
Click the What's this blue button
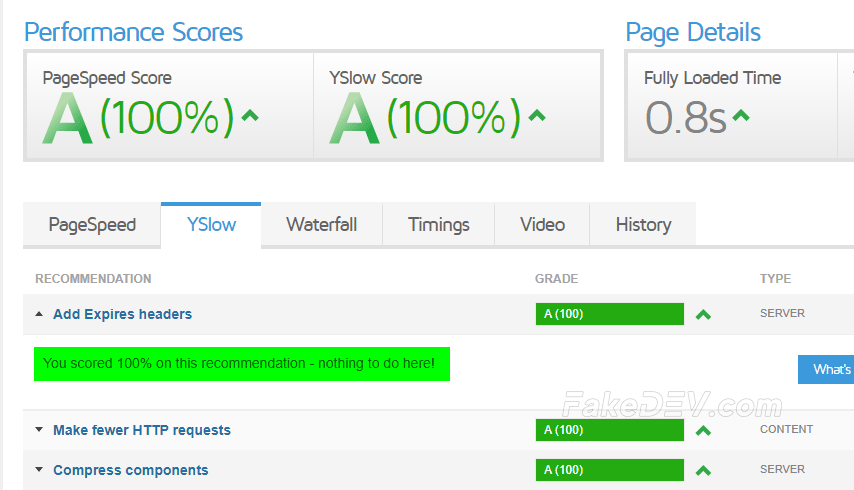(x=826, y=369)
